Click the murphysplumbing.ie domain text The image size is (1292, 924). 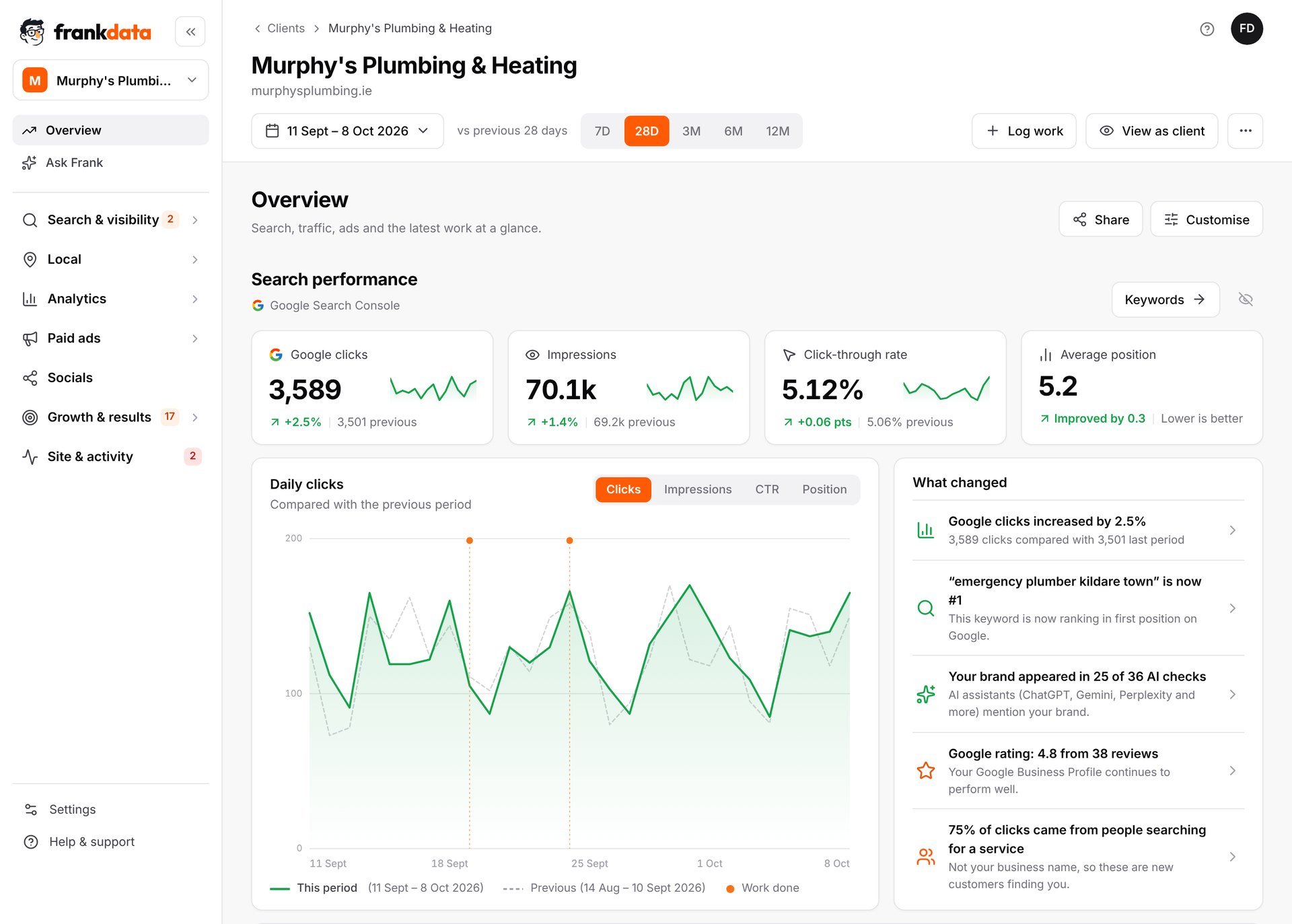[x=312, y=91]
